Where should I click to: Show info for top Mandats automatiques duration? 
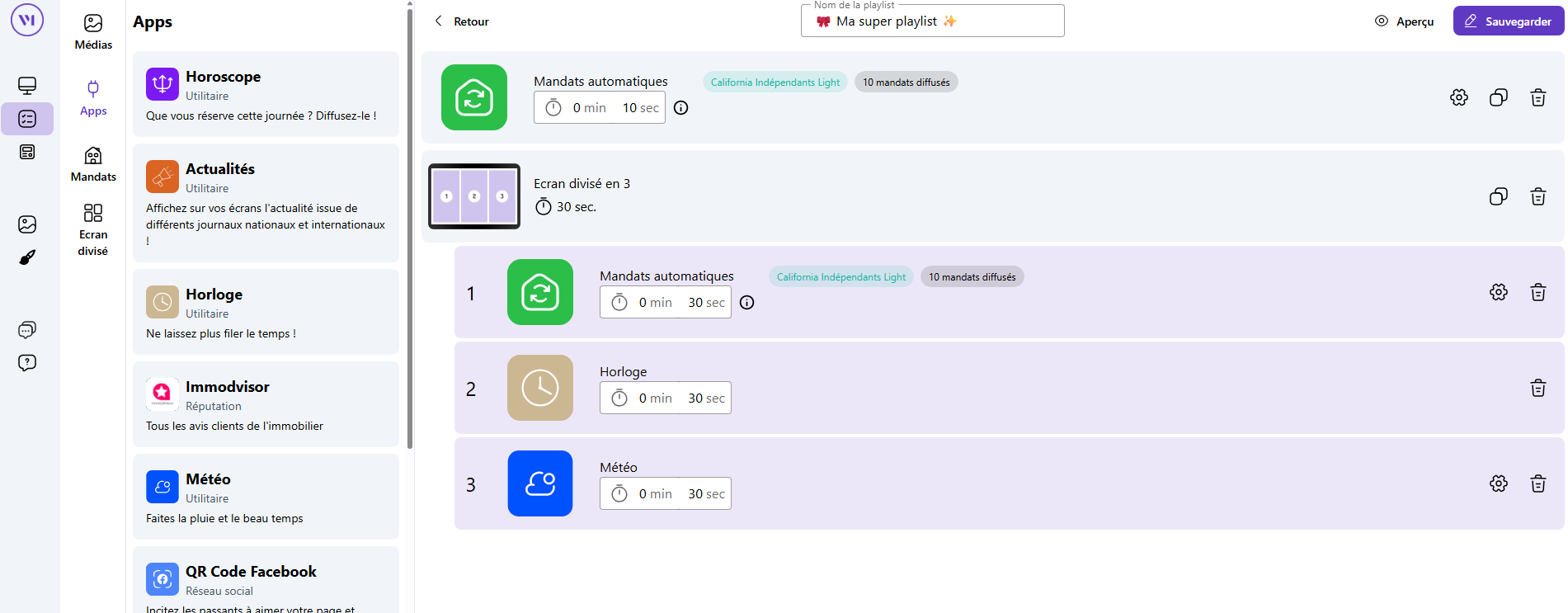coord(681,108)
